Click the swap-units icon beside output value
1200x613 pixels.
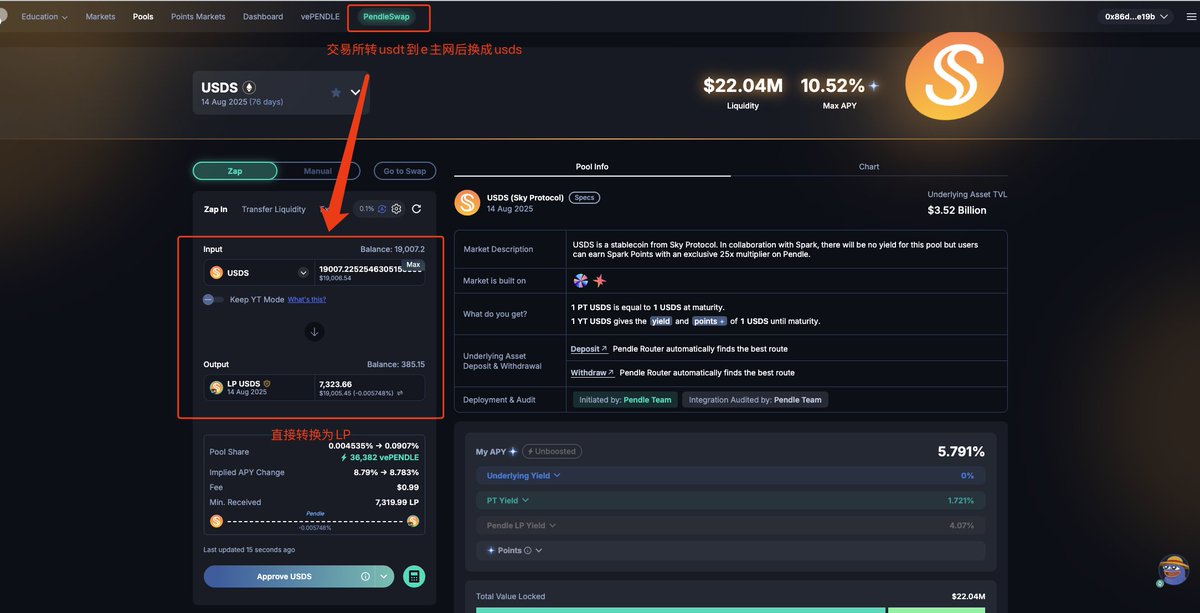click(400, 394)
